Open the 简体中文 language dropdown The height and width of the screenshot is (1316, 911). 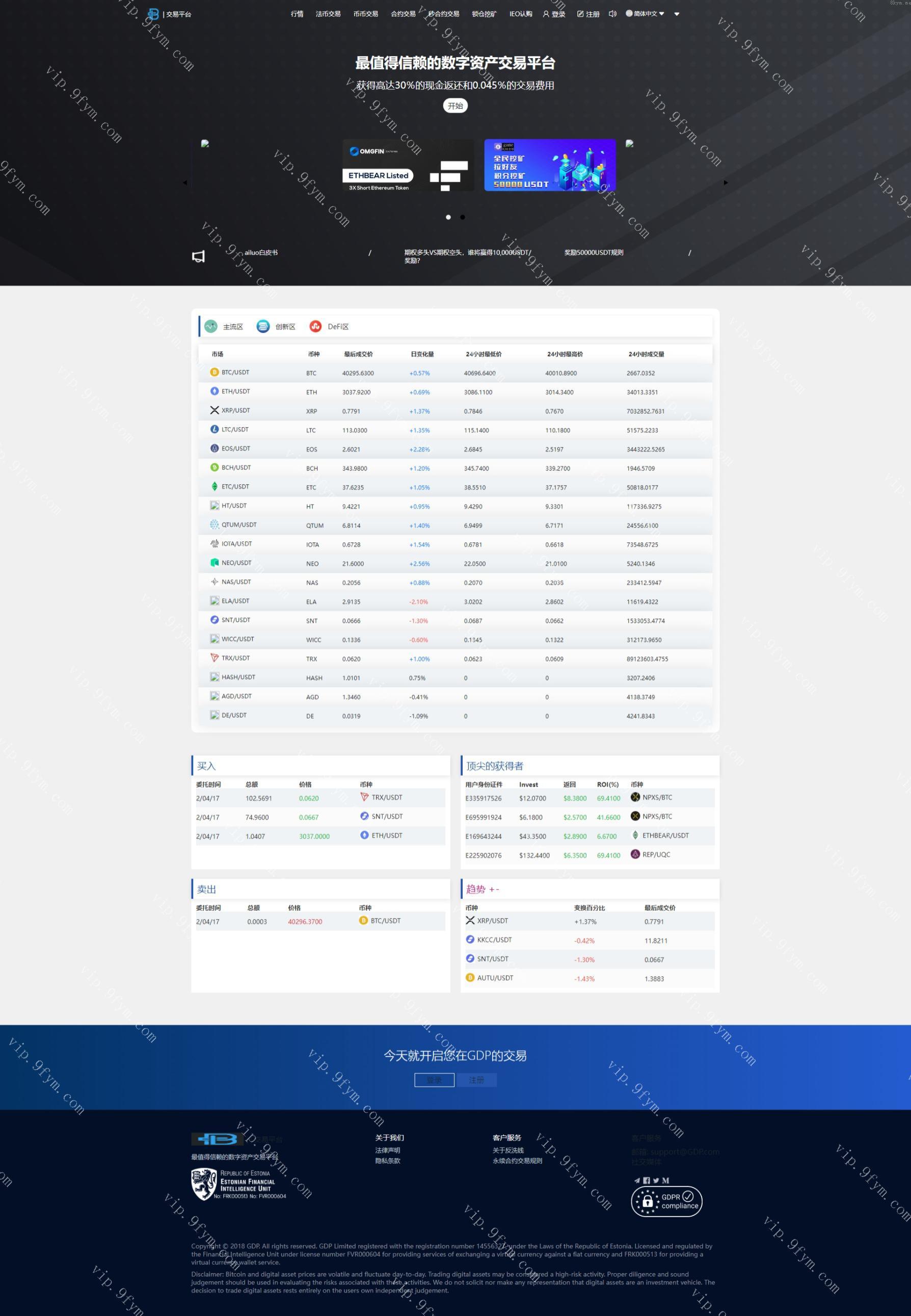[645, 14]
